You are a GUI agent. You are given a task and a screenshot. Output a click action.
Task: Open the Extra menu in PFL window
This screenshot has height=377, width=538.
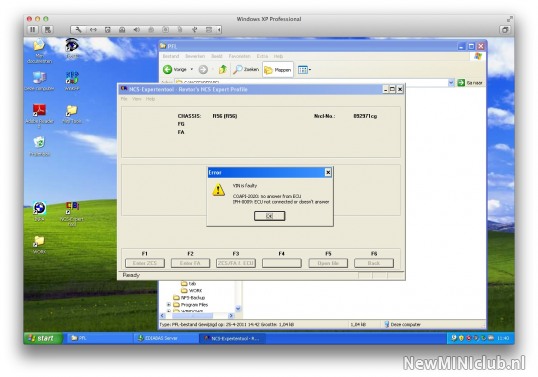pyautogui.click(x=262, y=56)
